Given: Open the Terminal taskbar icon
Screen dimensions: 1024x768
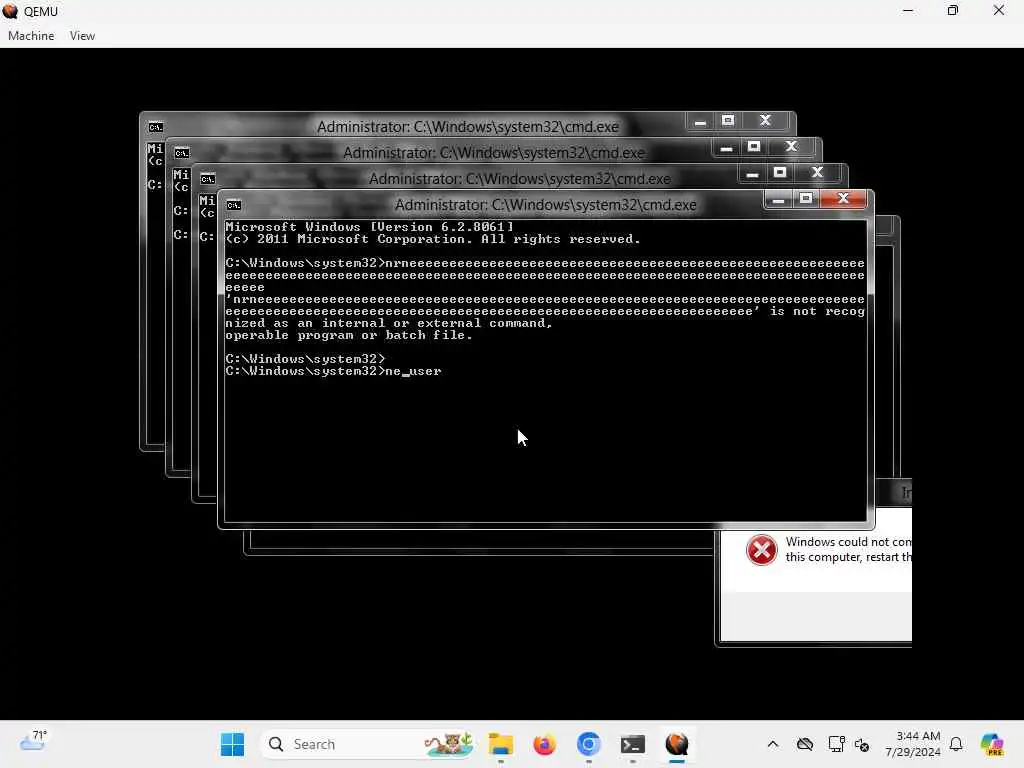Looking at the screenshot, I should click(x=633, y=744).
